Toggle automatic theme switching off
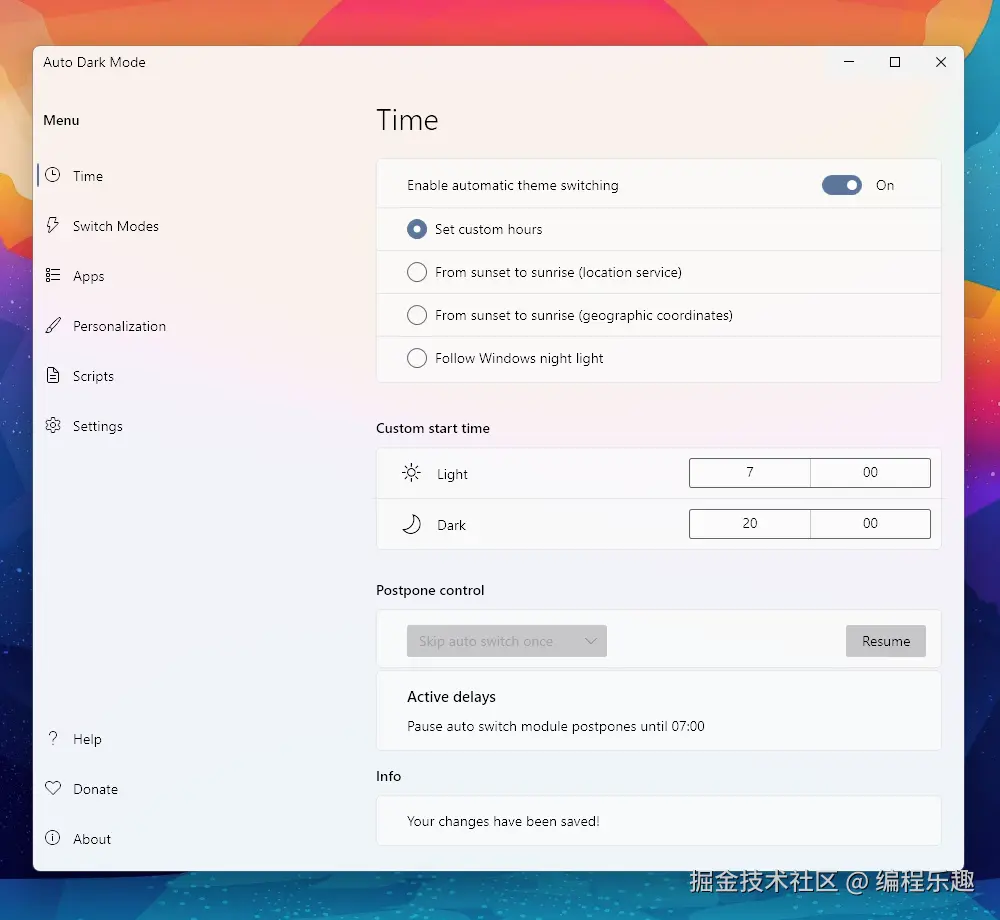1000x920 pixels. coord(842,185)
